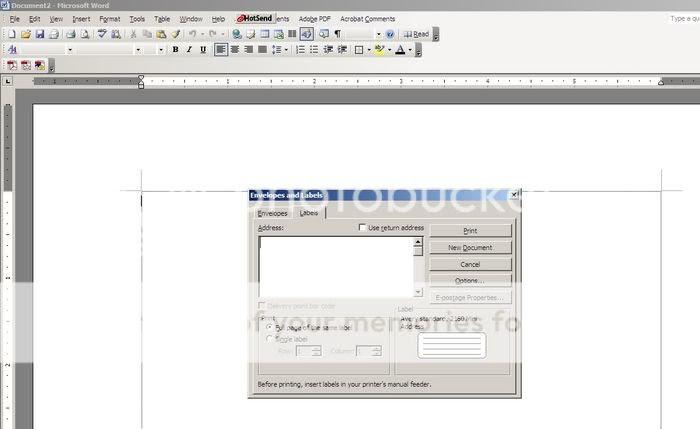Click the Cut scissors icon
700x429 pixels.
pyautogui.click(x=133, y=34)
